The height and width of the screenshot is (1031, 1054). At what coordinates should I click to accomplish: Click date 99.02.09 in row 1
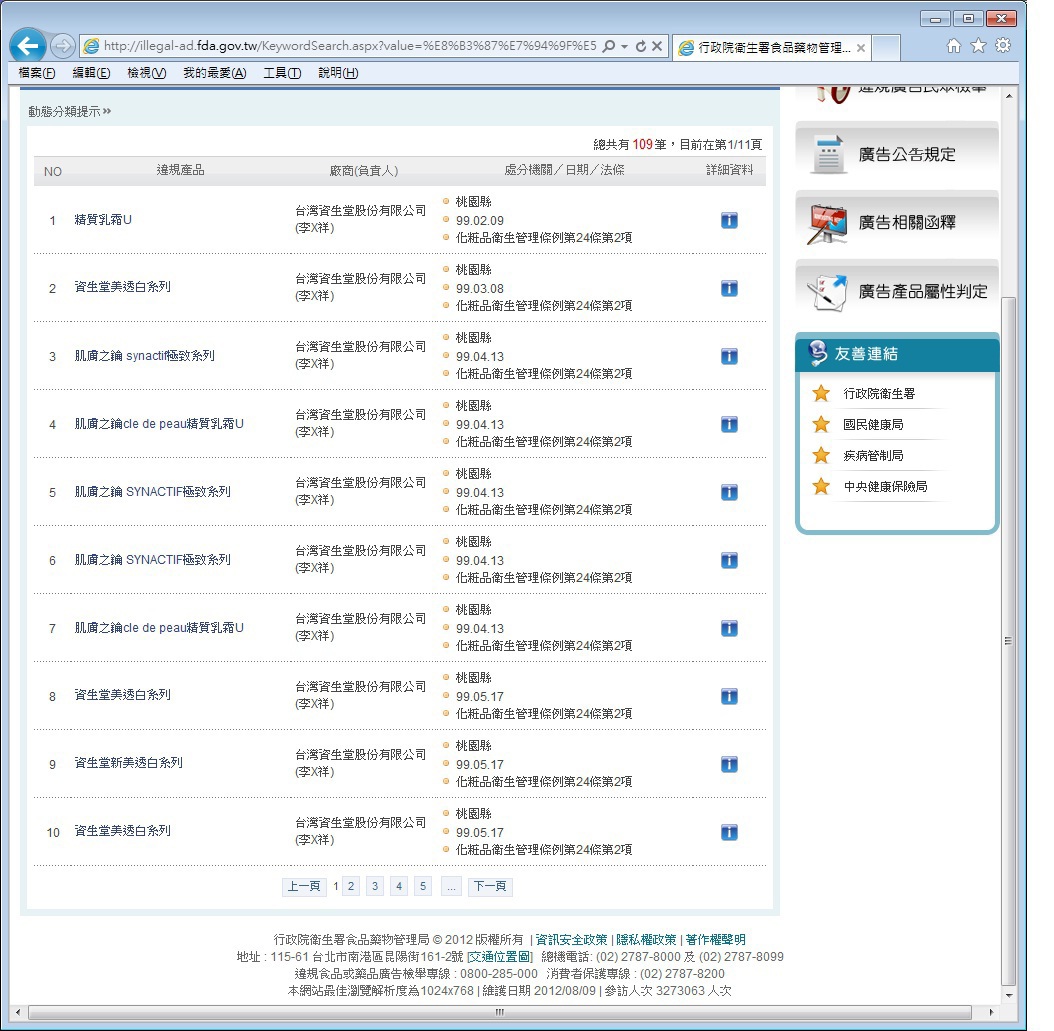480,220
